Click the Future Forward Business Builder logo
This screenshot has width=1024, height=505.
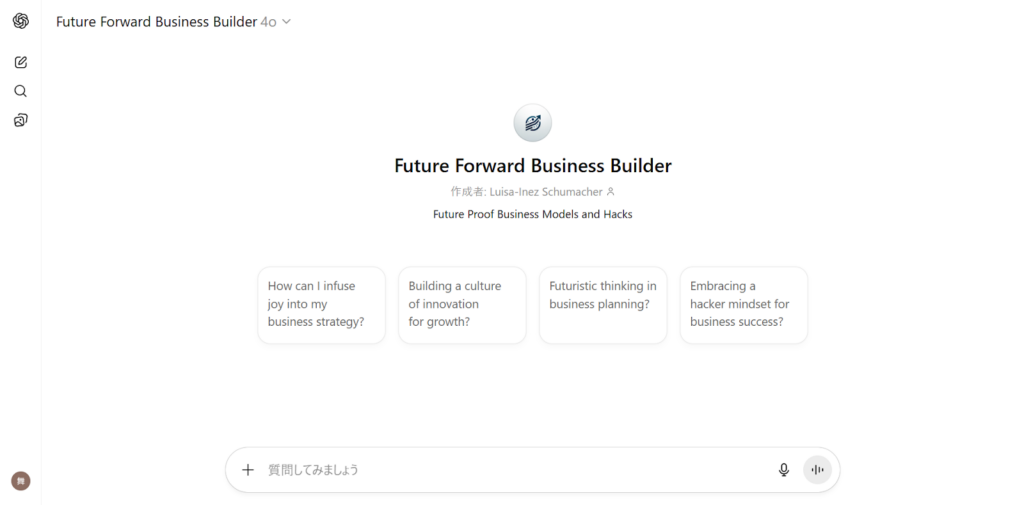pyautogui.click(x=533, y=123)
